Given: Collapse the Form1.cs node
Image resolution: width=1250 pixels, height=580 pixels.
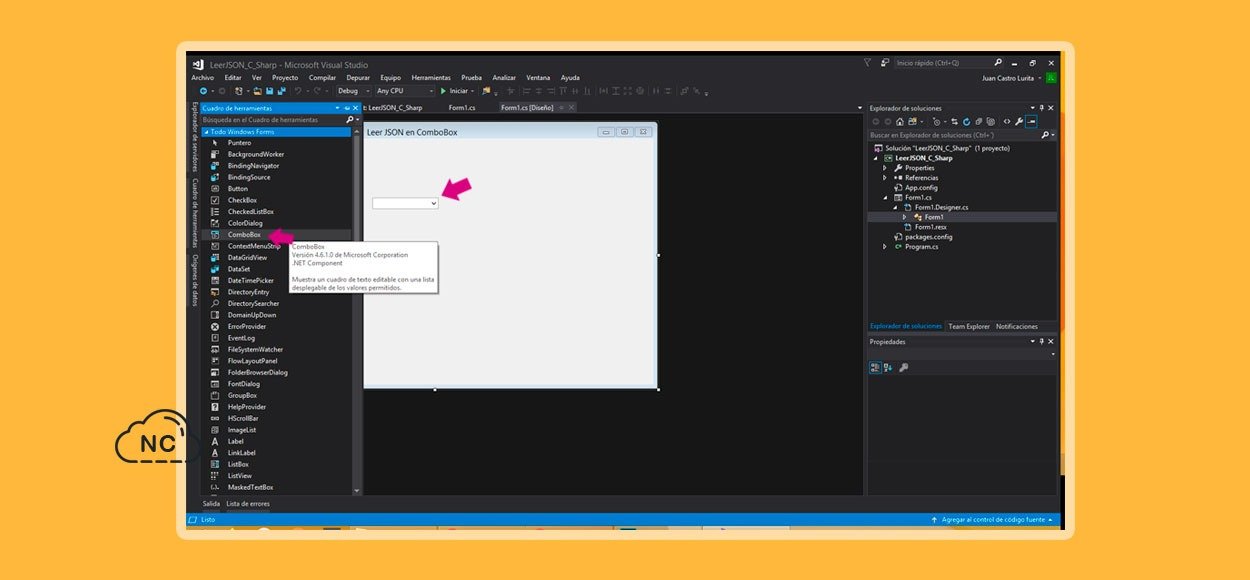Looking at the screenshot, I should (x=885, y=197).
